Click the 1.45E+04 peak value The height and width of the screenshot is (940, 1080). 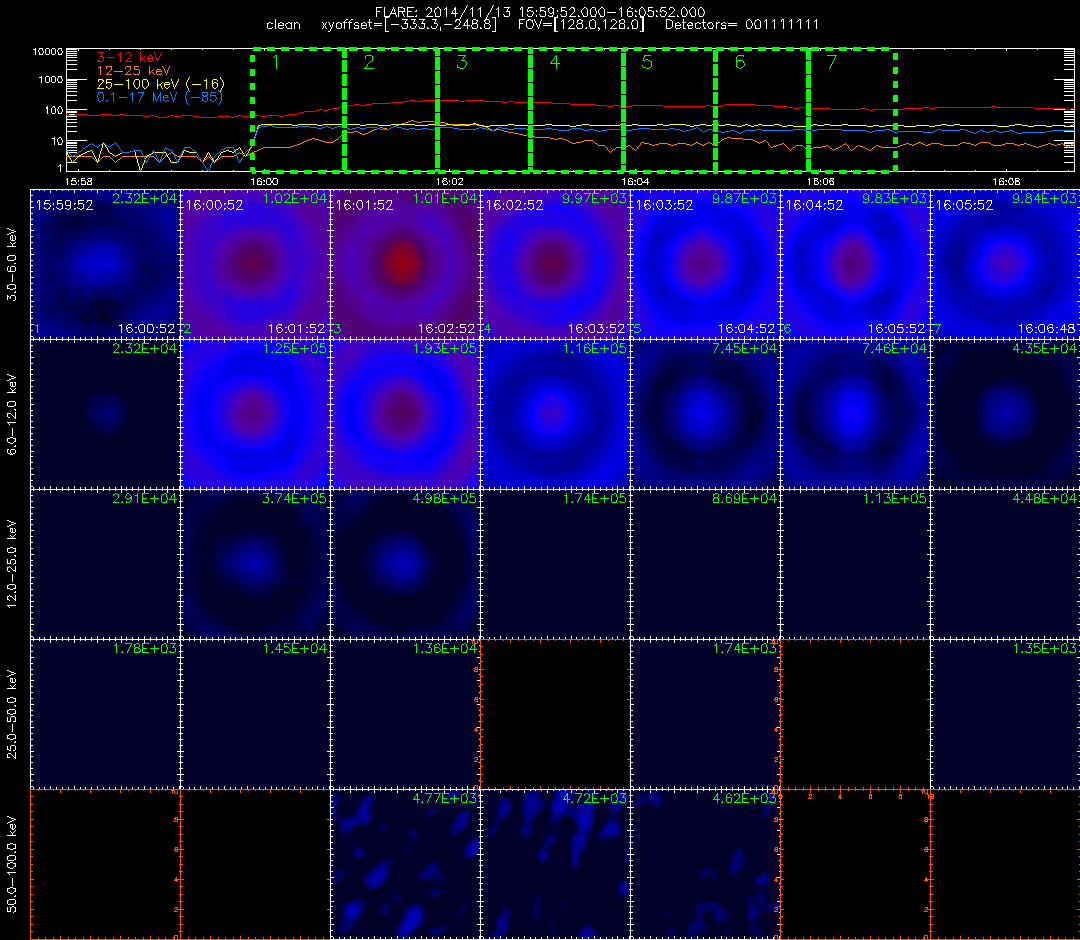295,648
